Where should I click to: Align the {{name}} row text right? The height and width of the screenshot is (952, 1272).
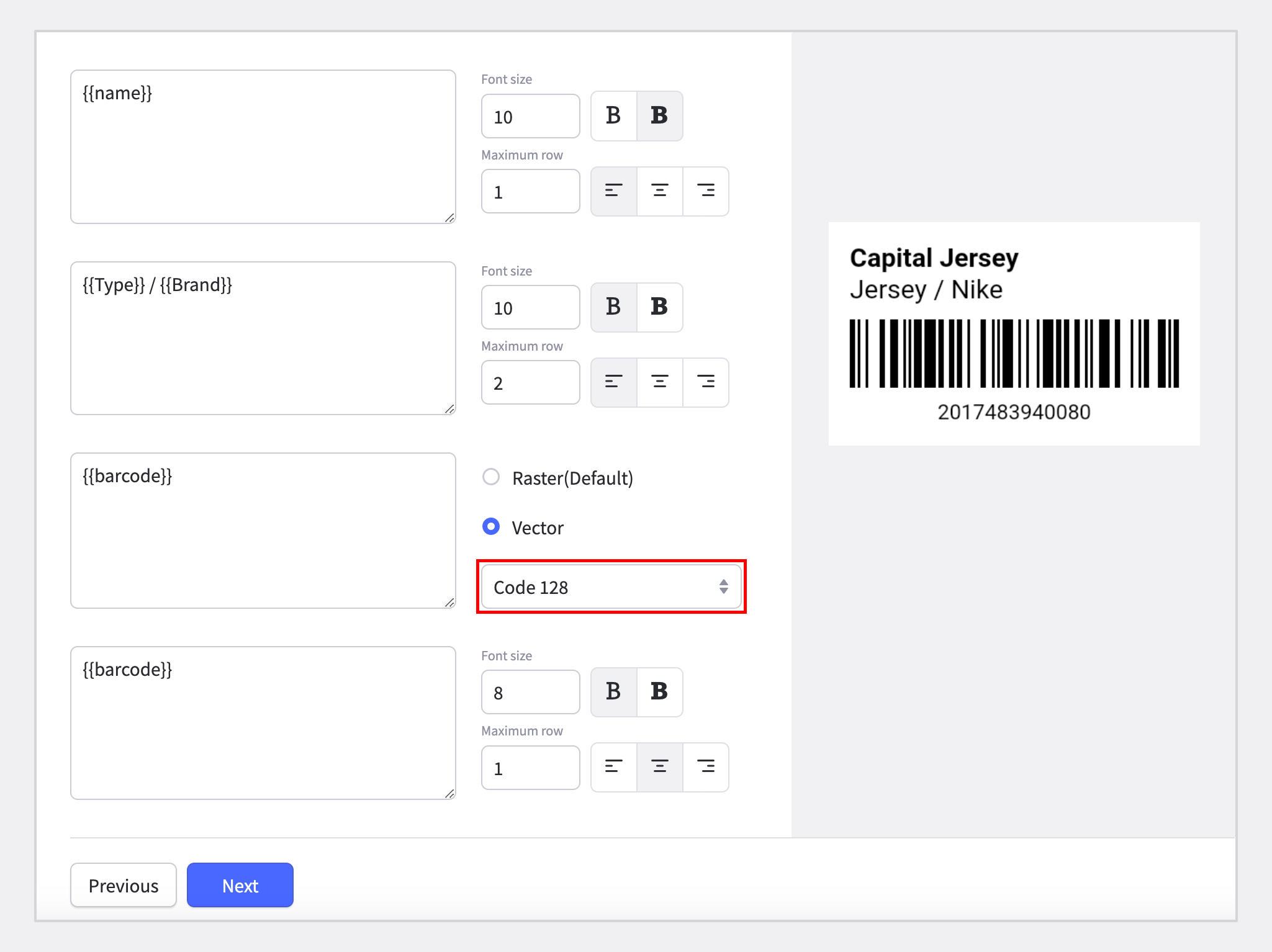point(706,191)
